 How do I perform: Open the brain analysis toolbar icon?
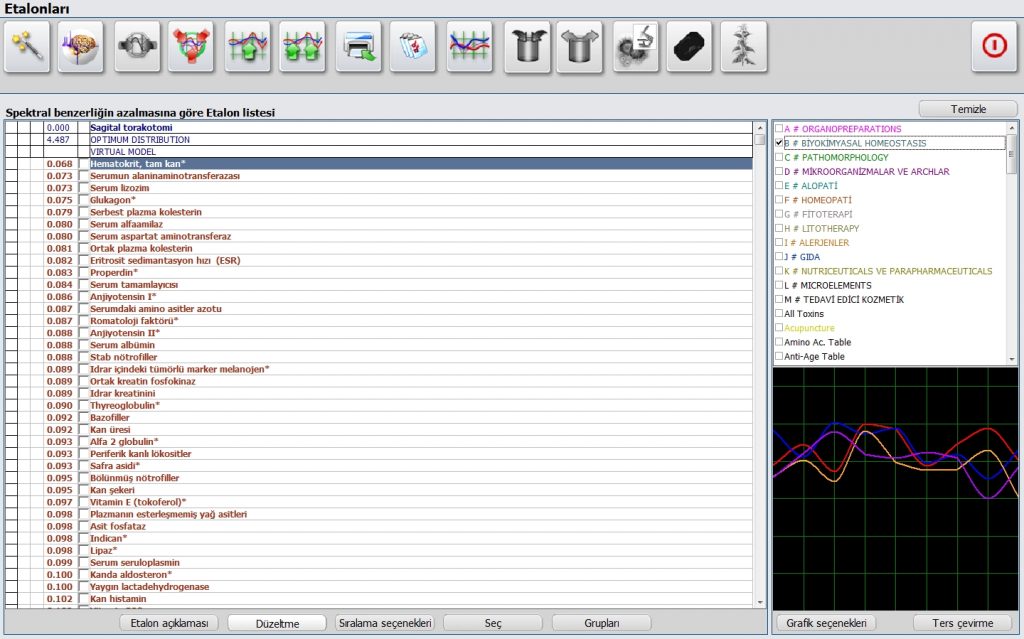click(82, 47)
